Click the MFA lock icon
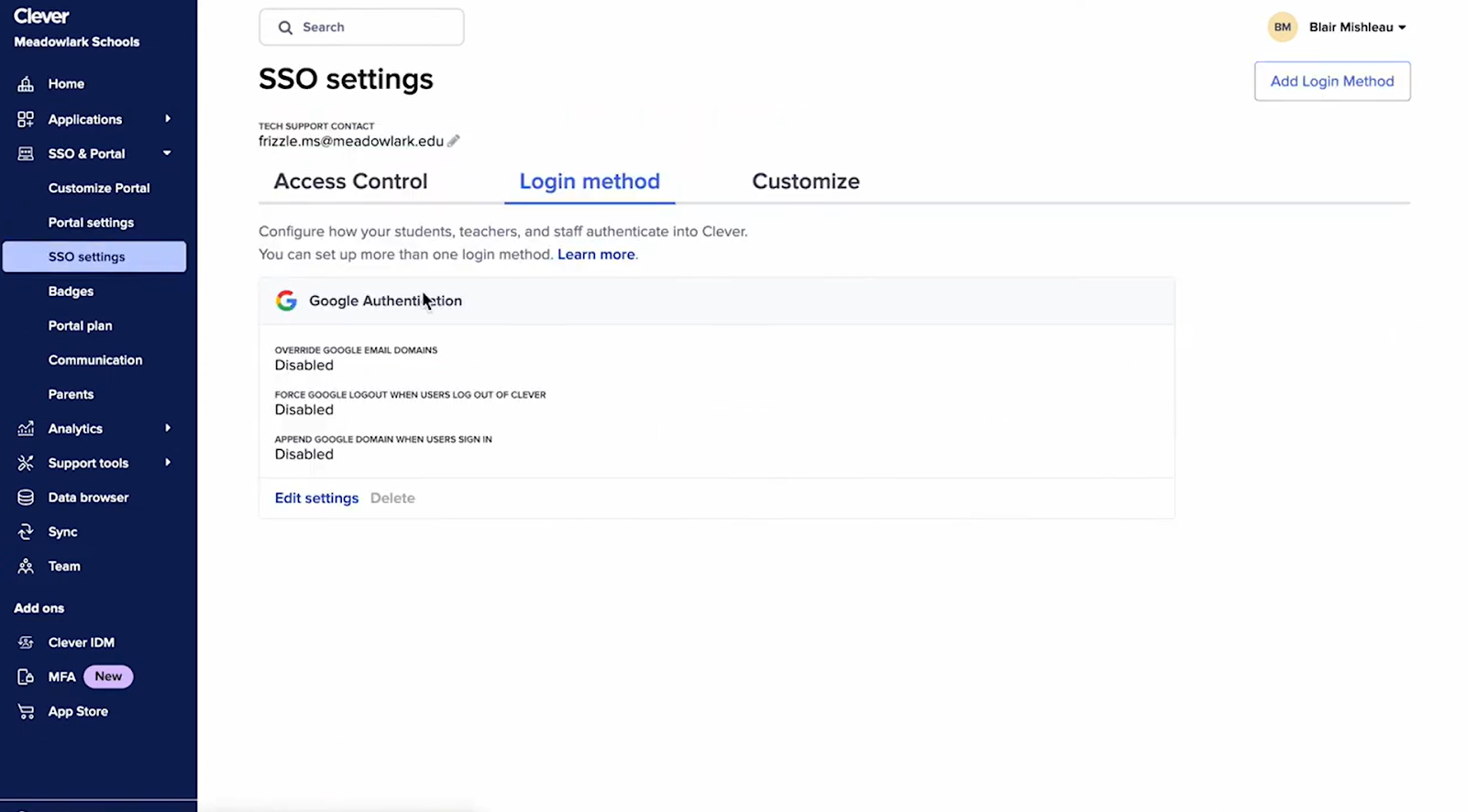The width and height of the screenshot is (1467, 812). tap(26, 677)
